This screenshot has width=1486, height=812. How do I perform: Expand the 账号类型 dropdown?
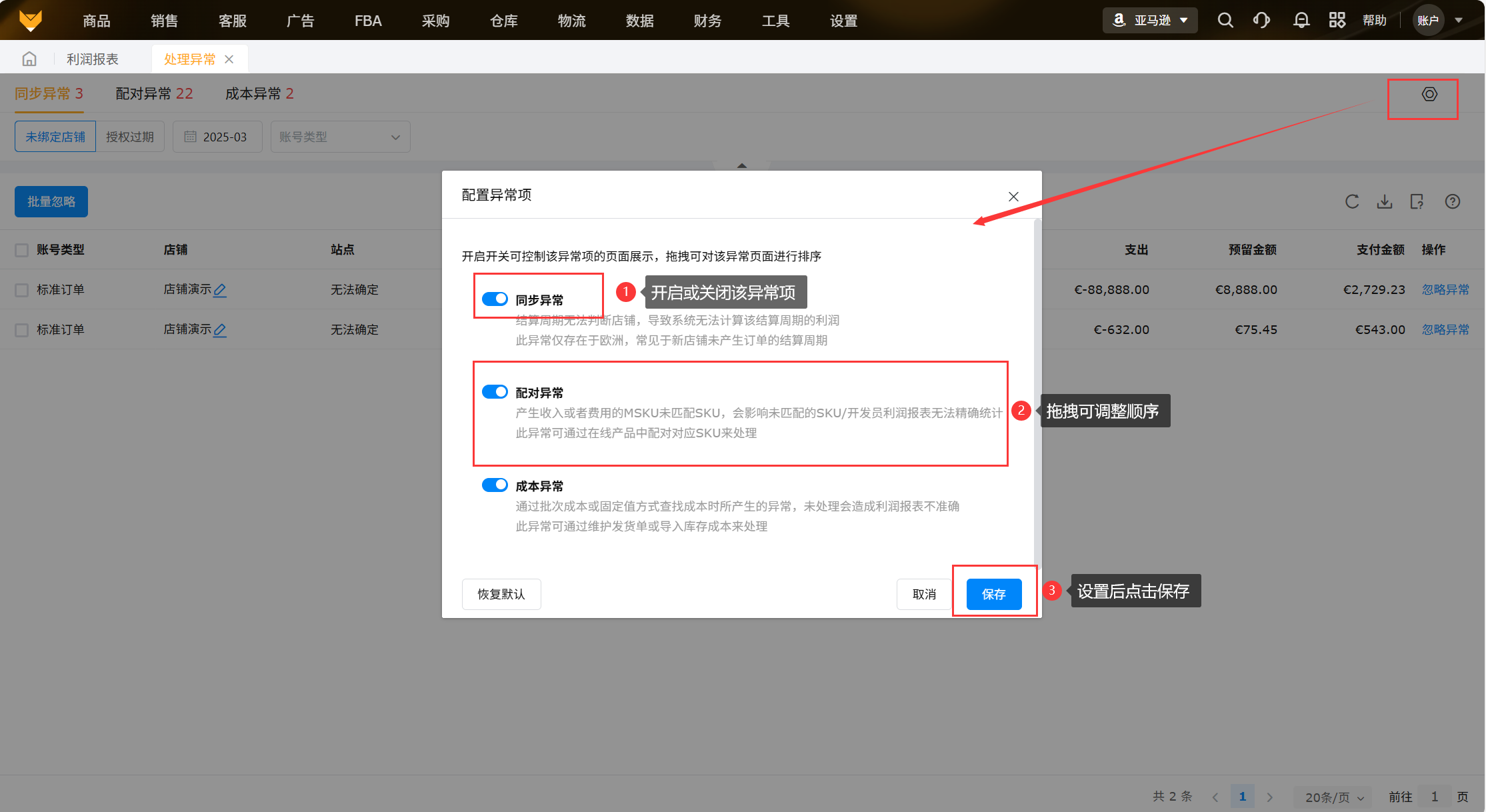coord(340,137)
